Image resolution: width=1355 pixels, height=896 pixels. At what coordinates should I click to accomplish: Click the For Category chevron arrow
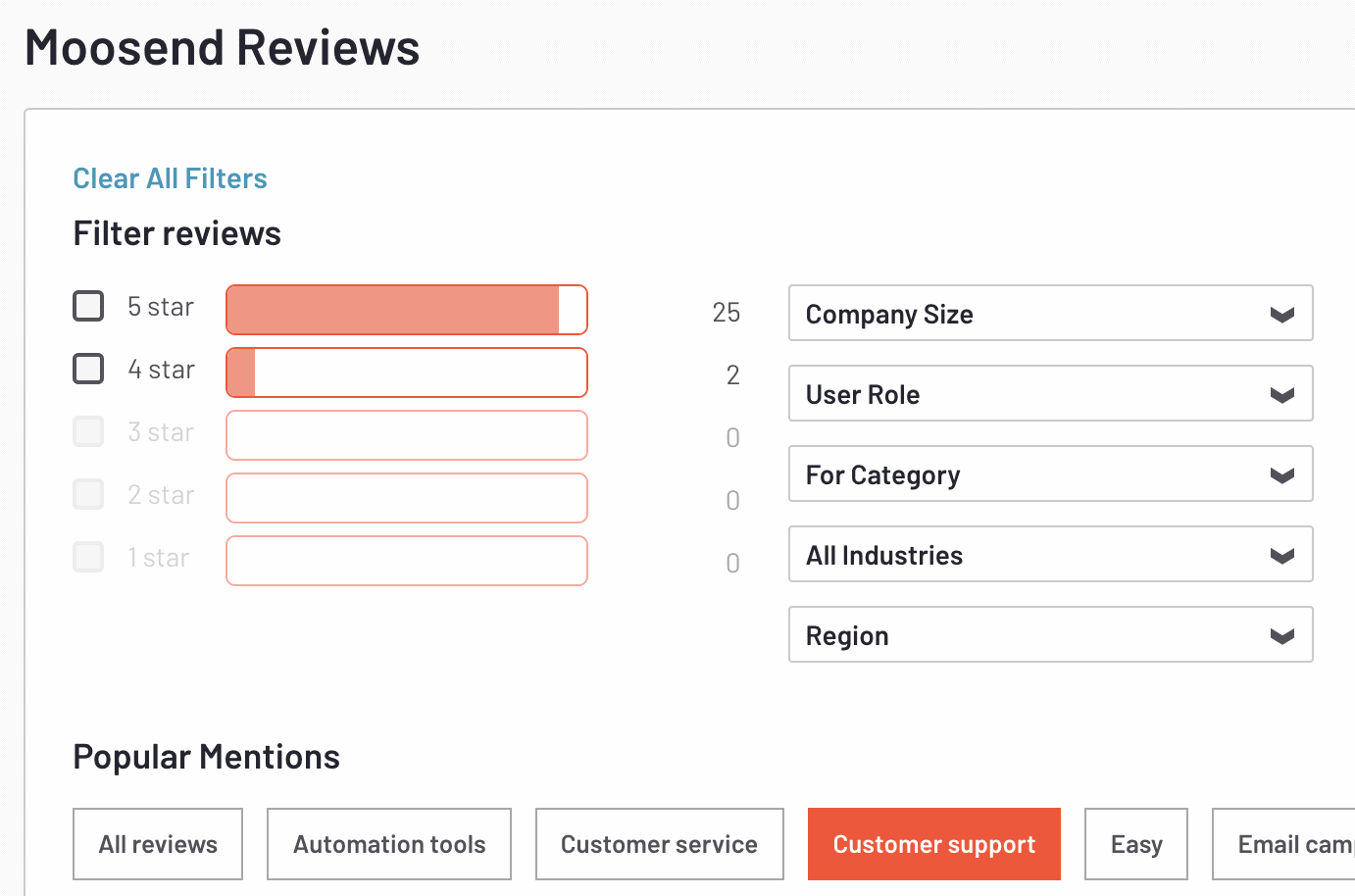coord(1281,474)
